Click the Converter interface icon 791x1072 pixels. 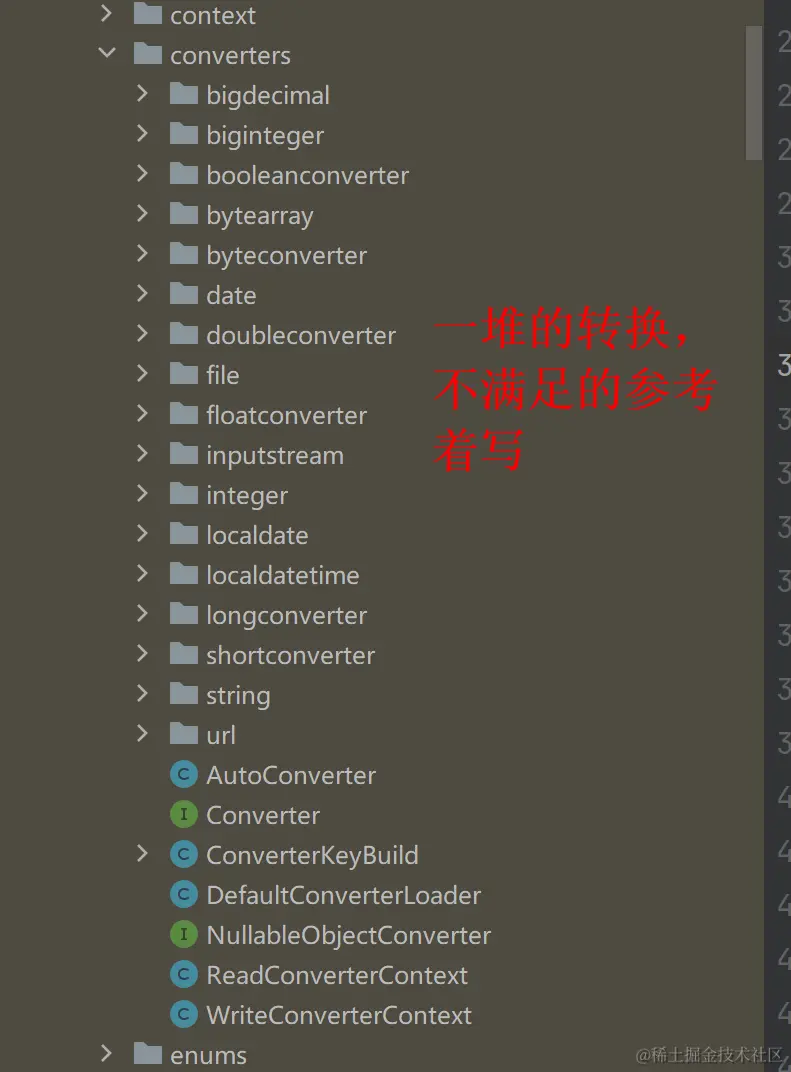point(183,814)
